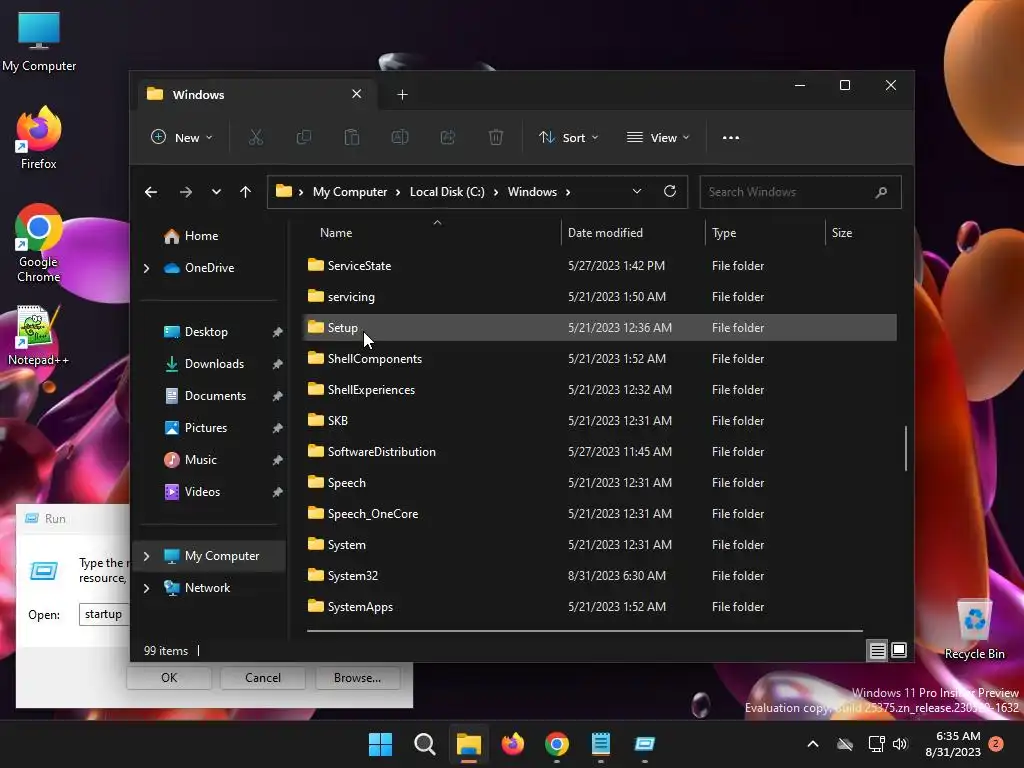The height and width of the screenshot is (768, 1024).
Task: Show hidden tray icons chevron
Action: pyautogui.click(x=813, y=744)
